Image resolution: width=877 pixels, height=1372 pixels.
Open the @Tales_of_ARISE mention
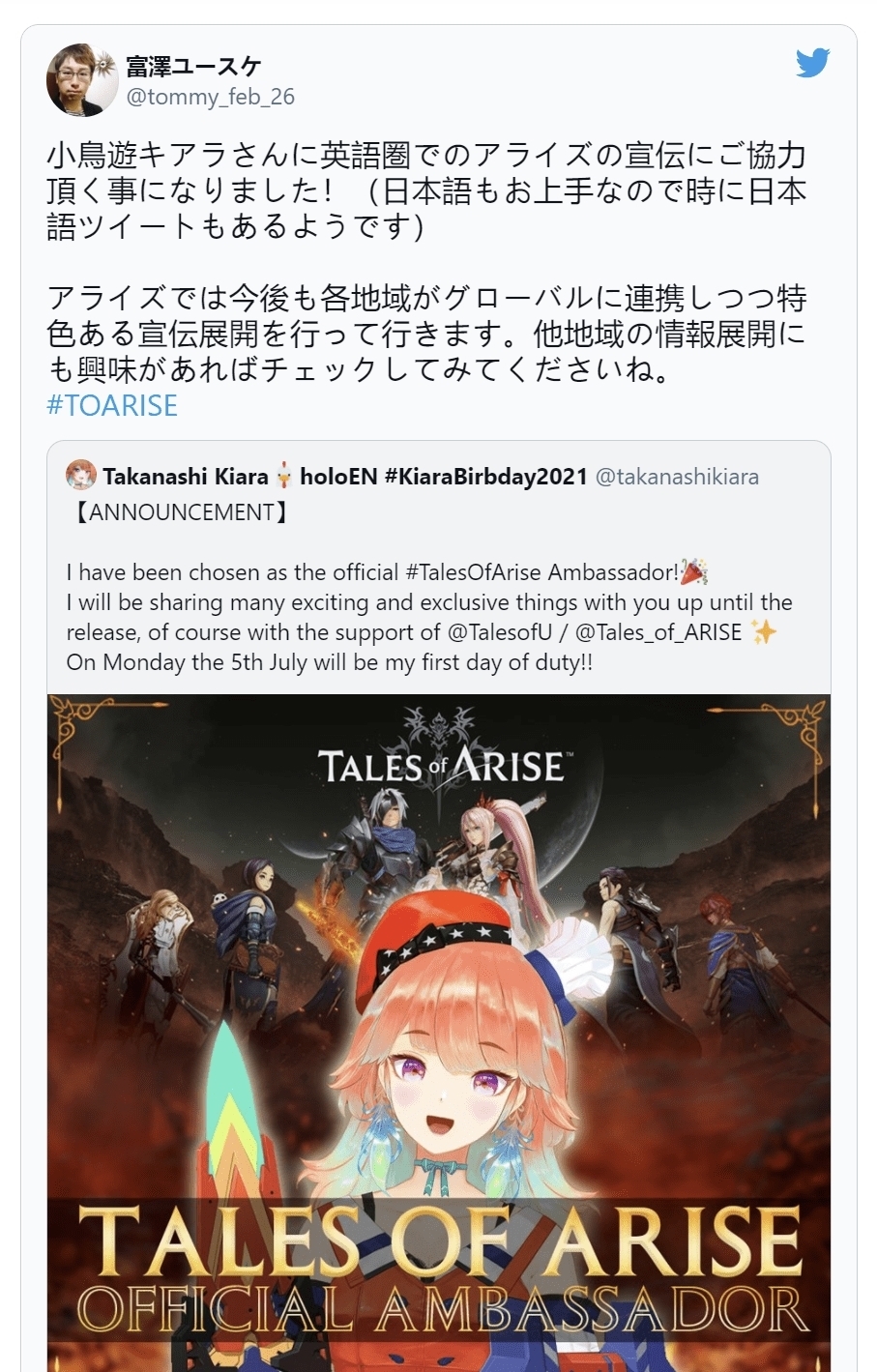(658, 632)
